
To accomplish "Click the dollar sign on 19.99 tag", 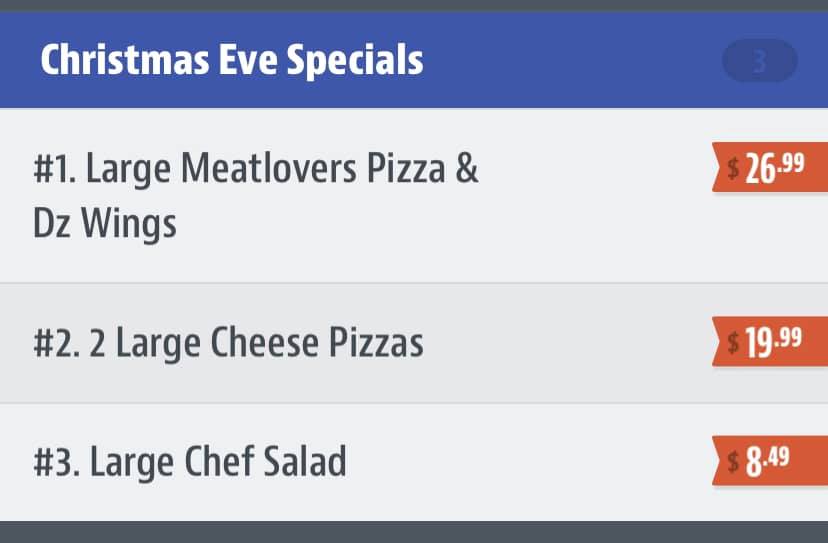I will coord(733,342).
